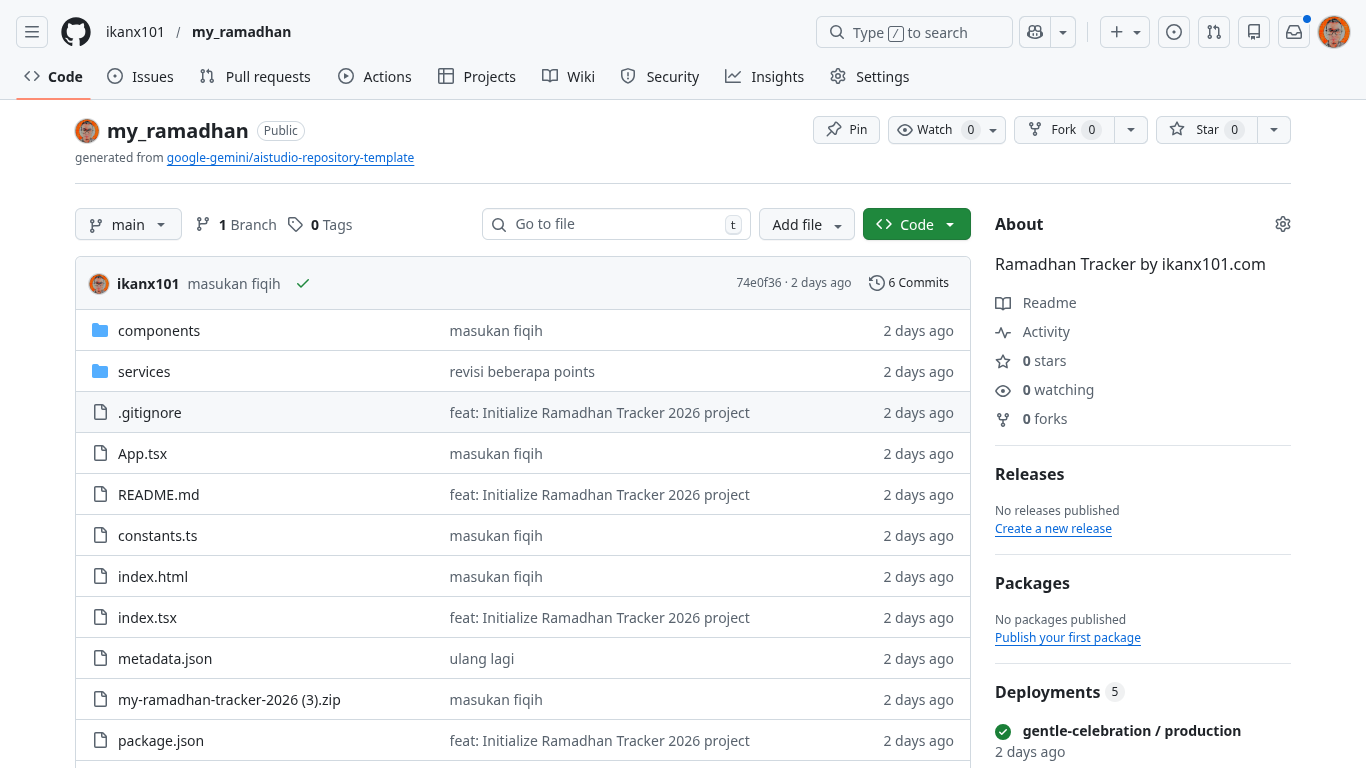Open the repository Settings tab
This screenshot has width=1366, height=768.
pos(870,77)
